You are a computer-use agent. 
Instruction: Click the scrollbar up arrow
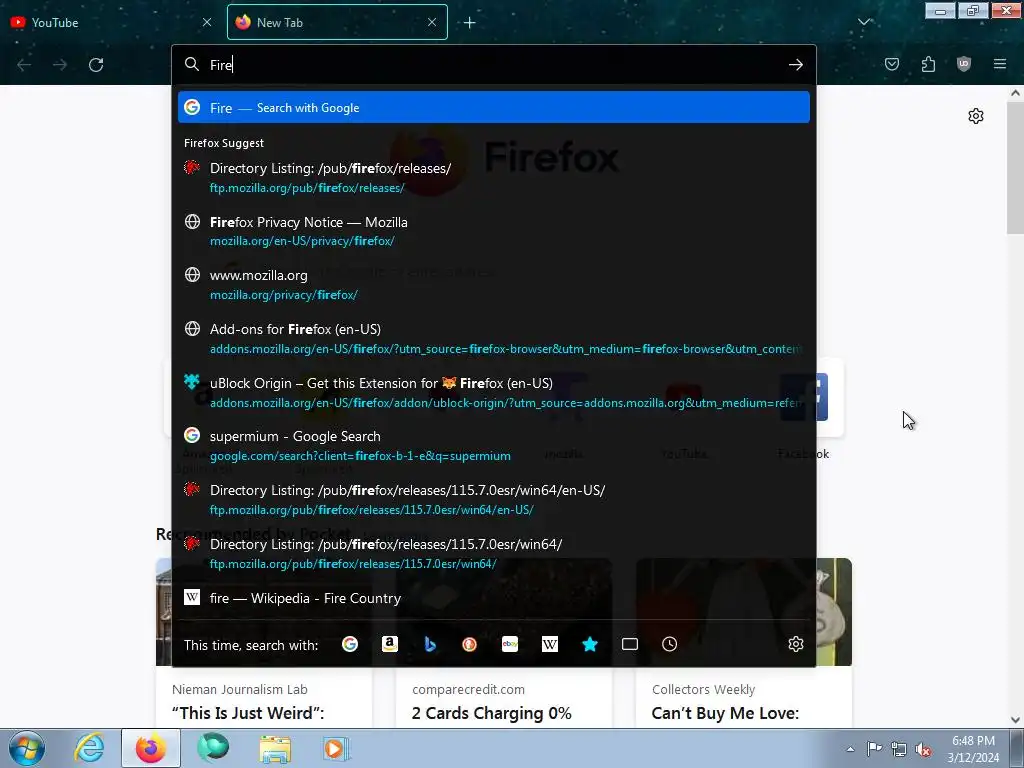tap(1015, 93)
